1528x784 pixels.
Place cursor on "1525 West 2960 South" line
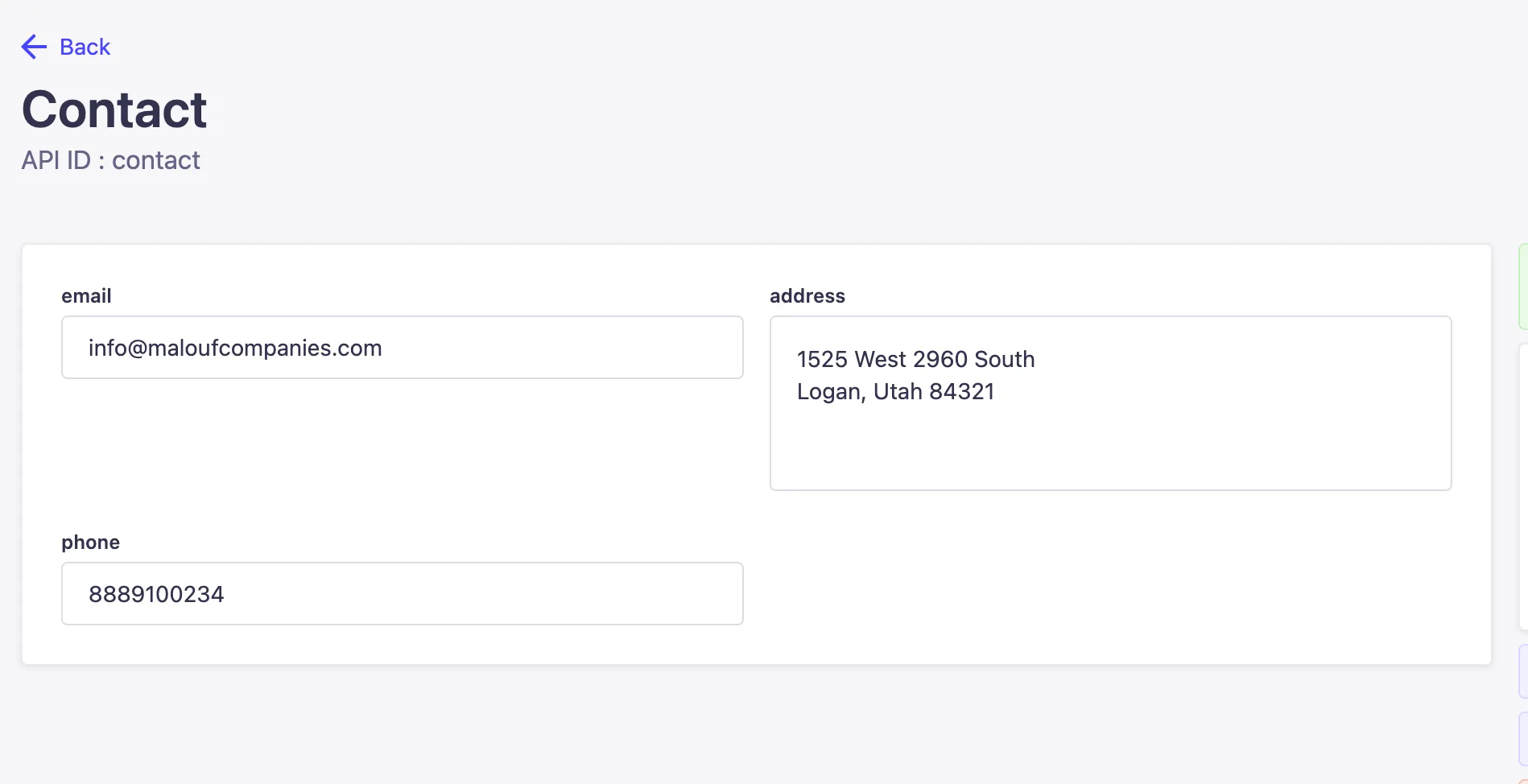(x=915, y=359)
